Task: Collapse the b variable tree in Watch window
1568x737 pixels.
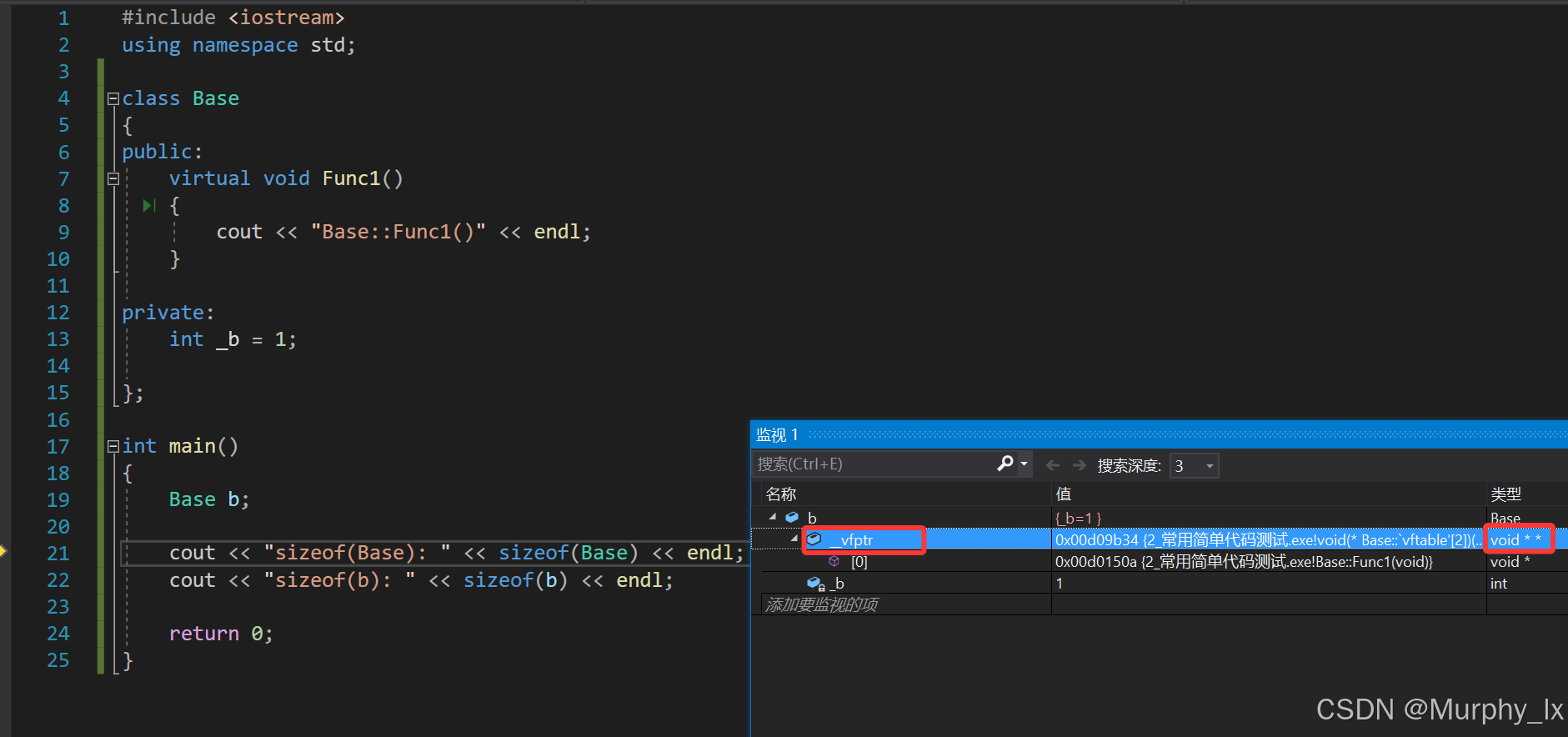Action: click(773, 517)
